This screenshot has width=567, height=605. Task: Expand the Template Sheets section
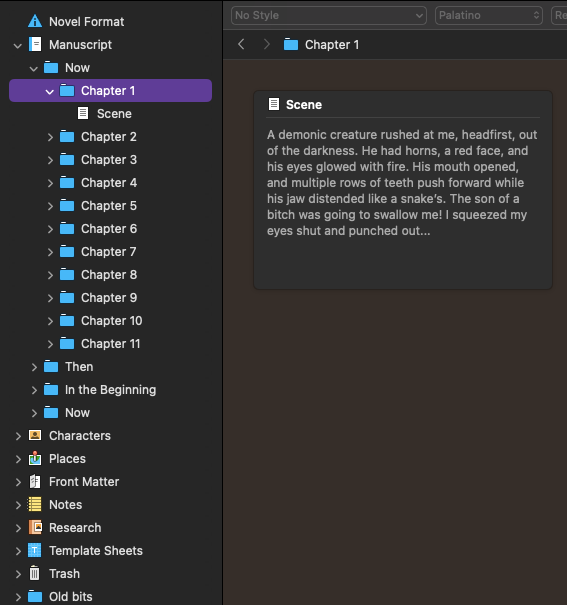click(x=18, y=551)
